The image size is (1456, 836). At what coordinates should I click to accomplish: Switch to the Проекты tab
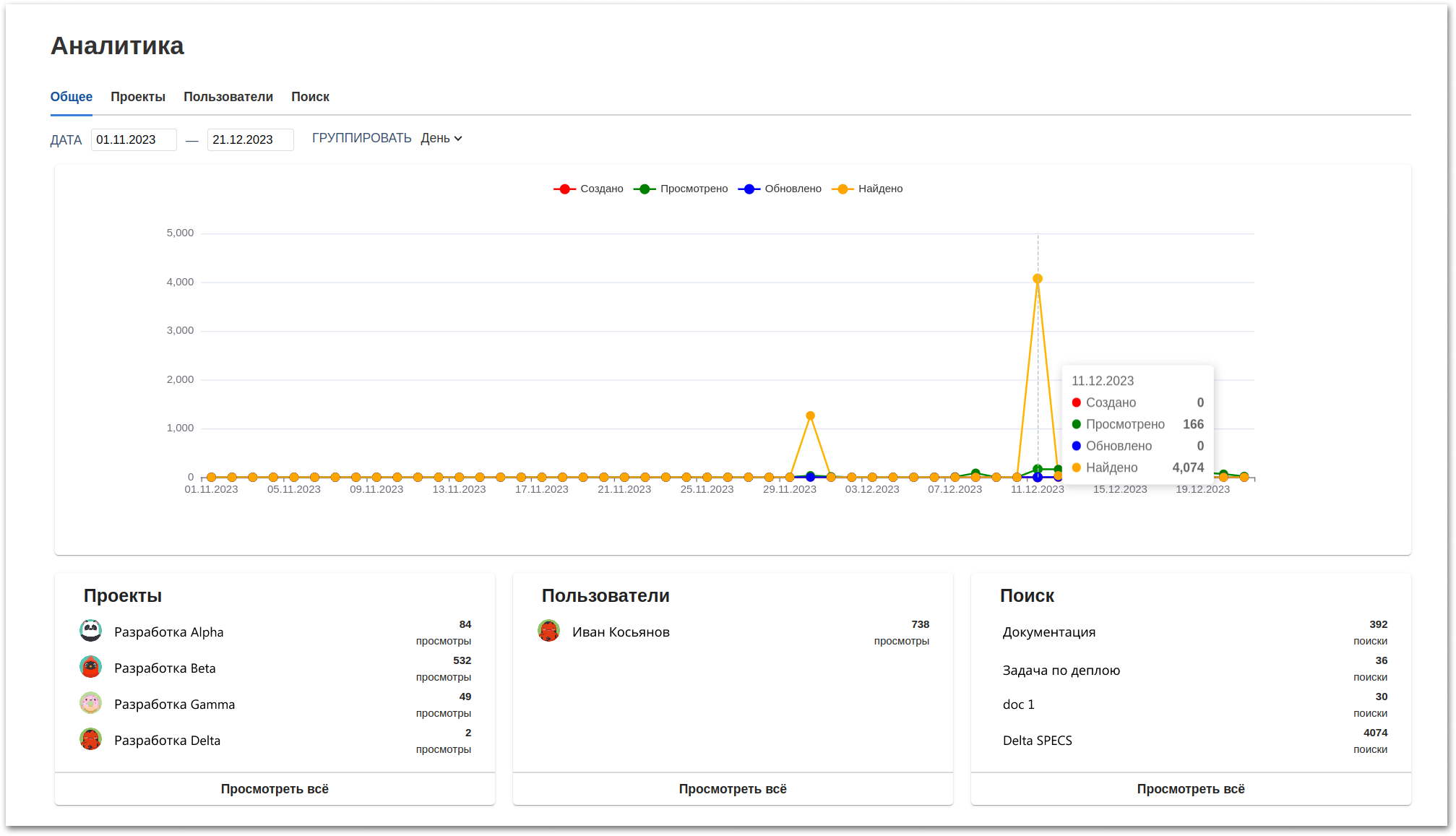[138, 97]
